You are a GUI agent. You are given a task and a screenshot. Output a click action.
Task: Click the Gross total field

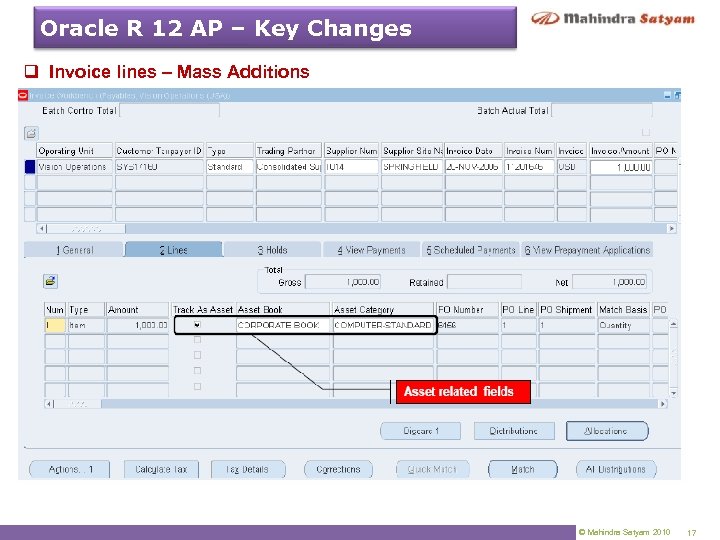point(343,282)
